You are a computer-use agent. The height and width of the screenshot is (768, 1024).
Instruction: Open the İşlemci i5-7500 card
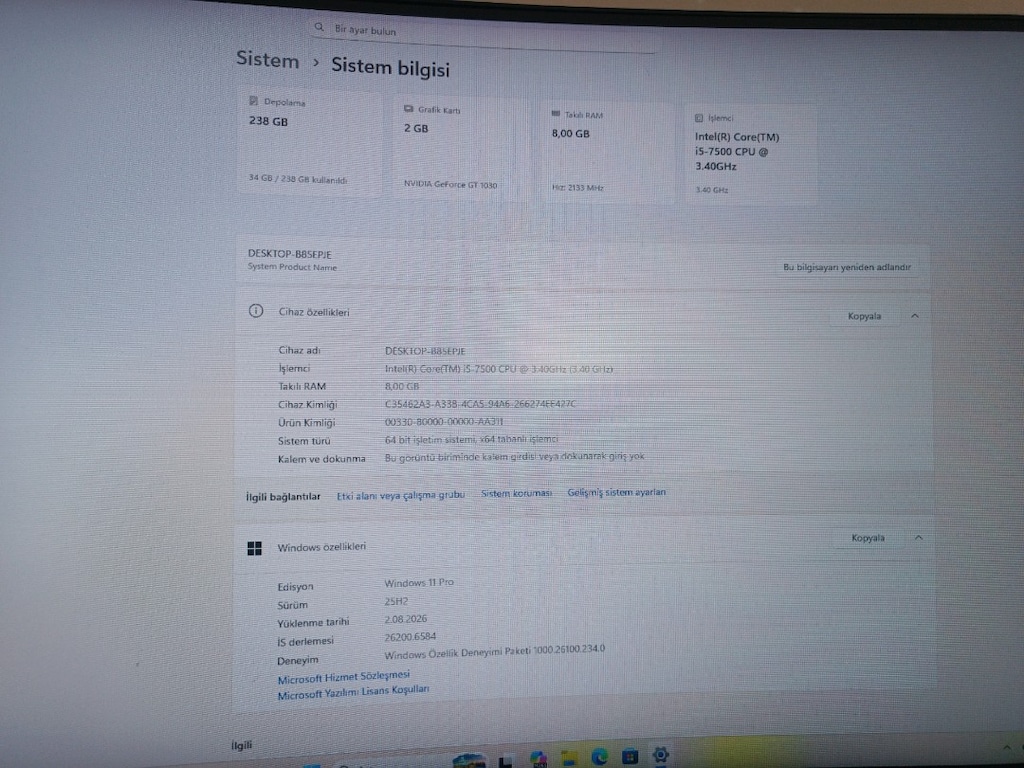[x=750, y=155]
